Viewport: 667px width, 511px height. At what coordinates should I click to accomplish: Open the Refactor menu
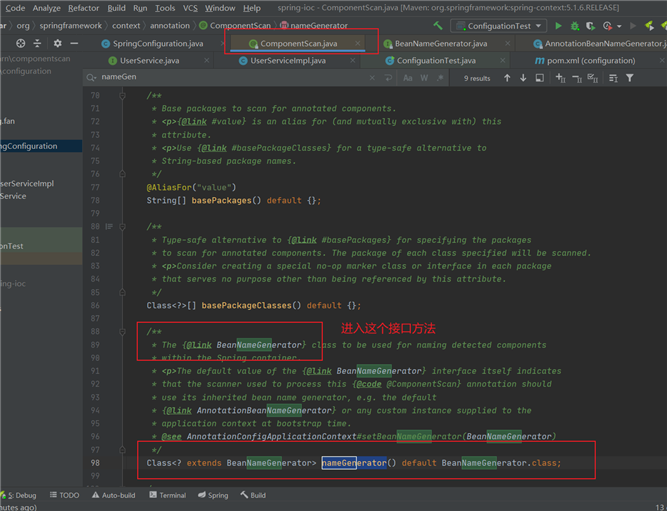[83, 8]
